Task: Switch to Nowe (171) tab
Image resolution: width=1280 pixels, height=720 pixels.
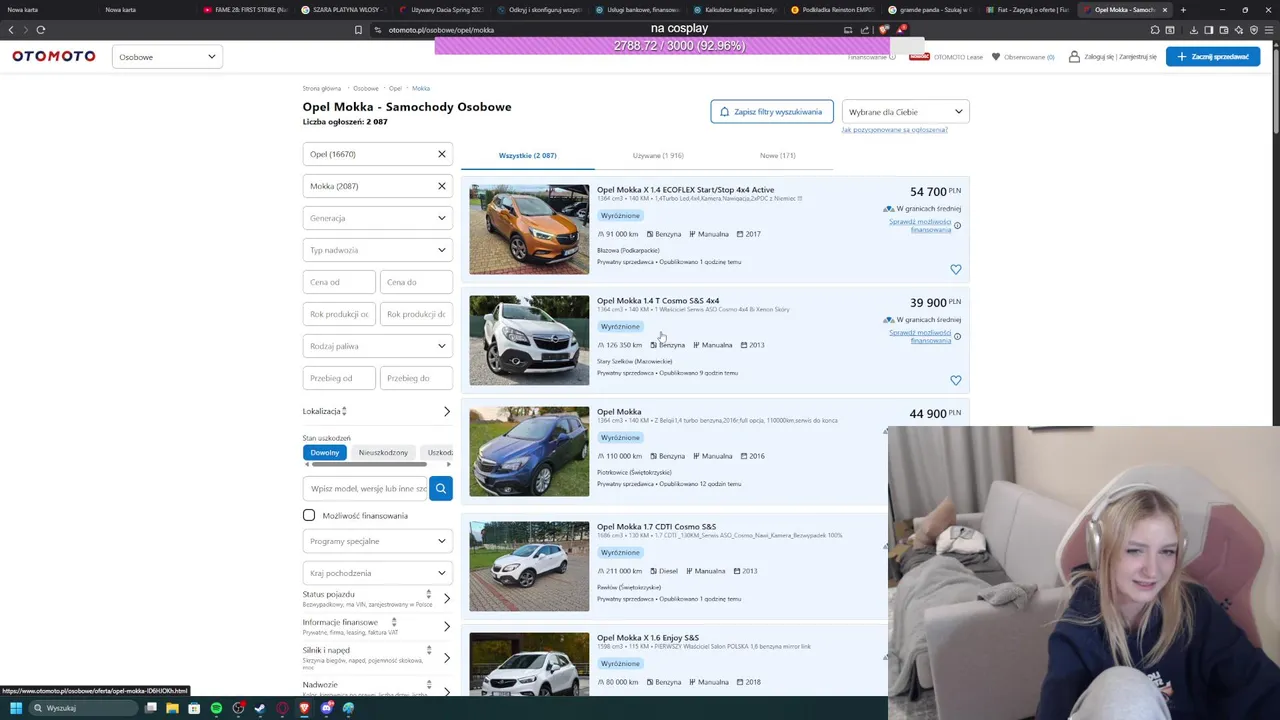Action: click(x=778, y=155)
